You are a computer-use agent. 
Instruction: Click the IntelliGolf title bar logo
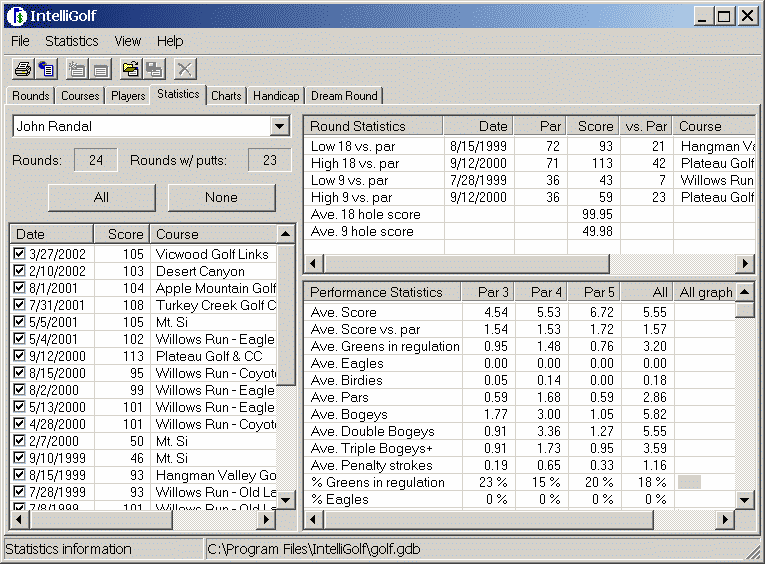click(17, 16)
